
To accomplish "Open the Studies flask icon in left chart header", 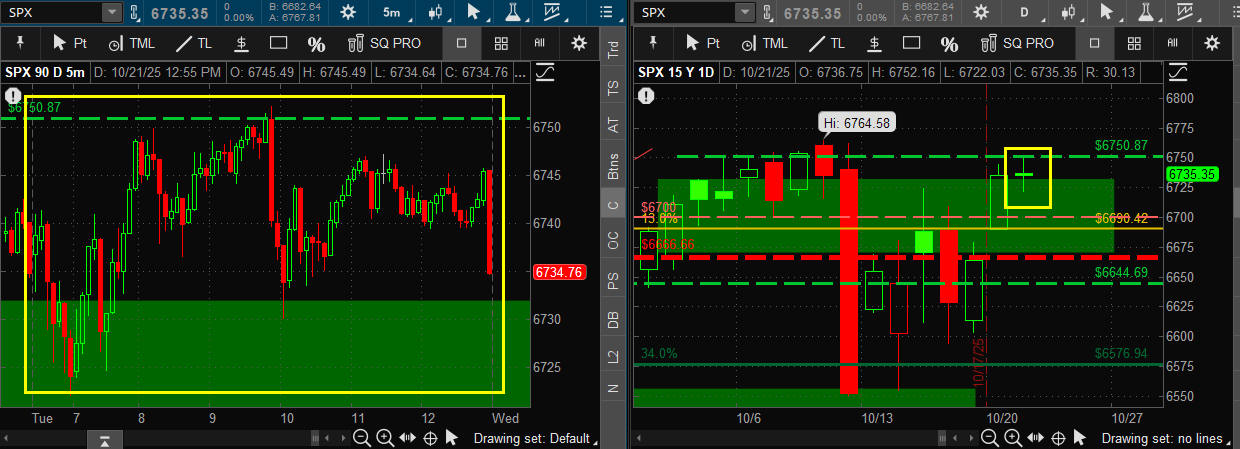I will (513, 12).
